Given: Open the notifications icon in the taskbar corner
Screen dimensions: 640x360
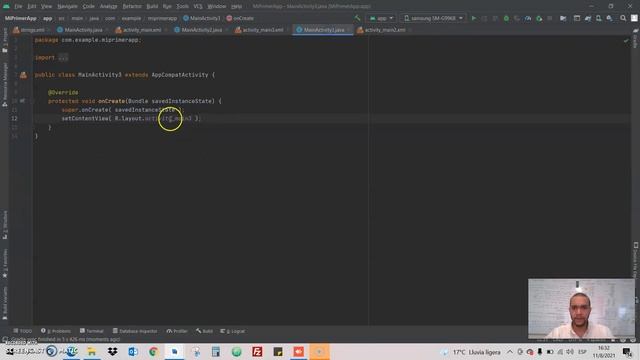Looking at the screenshot, I should point(627,352).
